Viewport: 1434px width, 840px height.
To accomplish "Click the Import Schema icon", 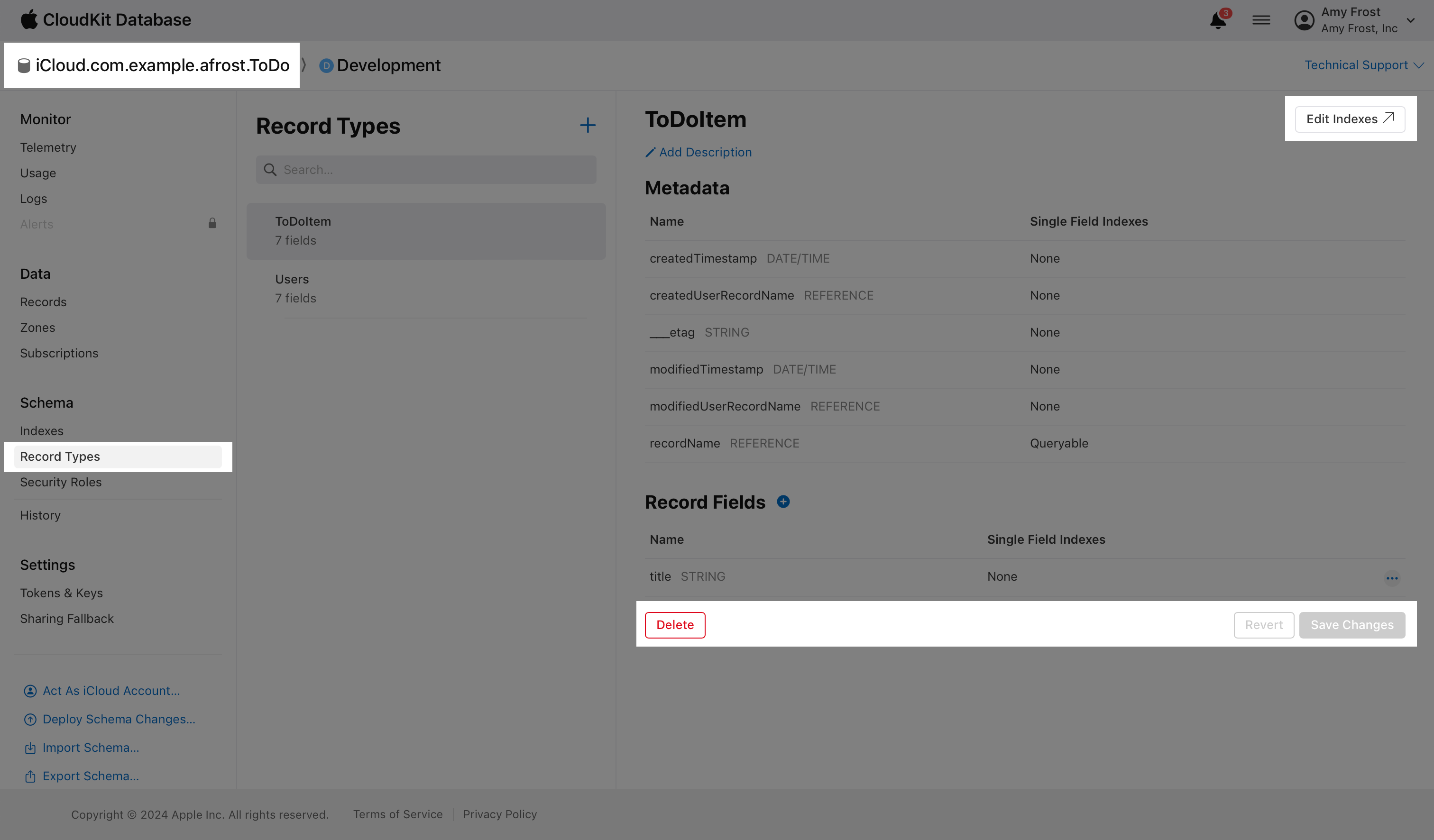I will point(31,748).
